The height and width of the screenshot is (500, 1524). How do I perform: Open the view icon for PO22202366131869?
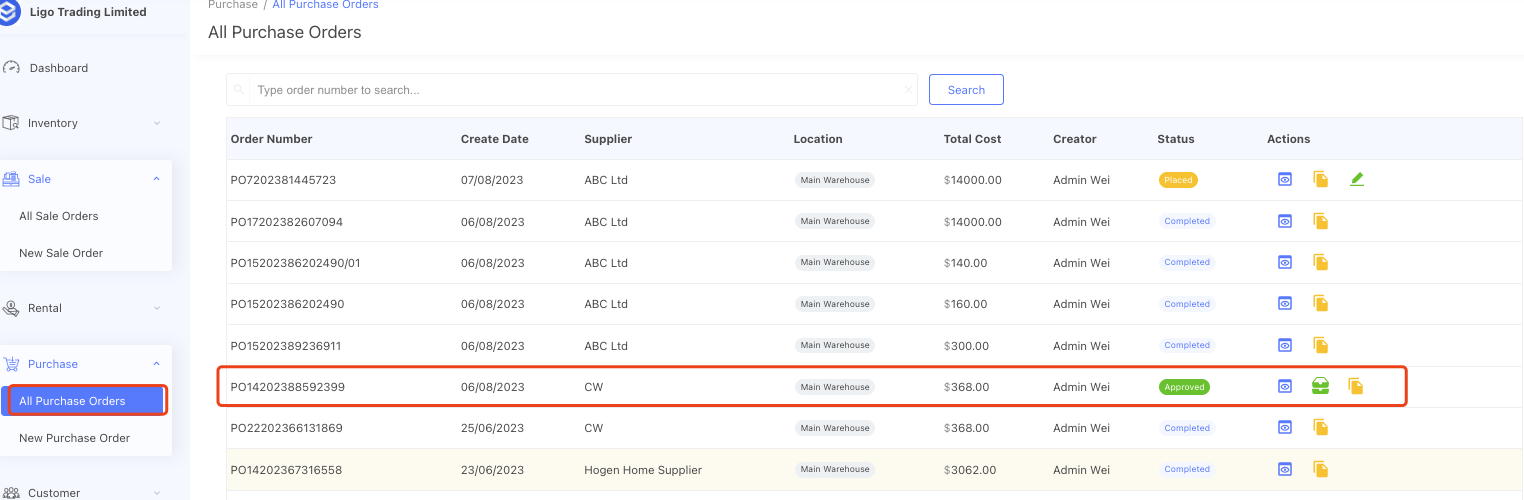click(1285, 428)
